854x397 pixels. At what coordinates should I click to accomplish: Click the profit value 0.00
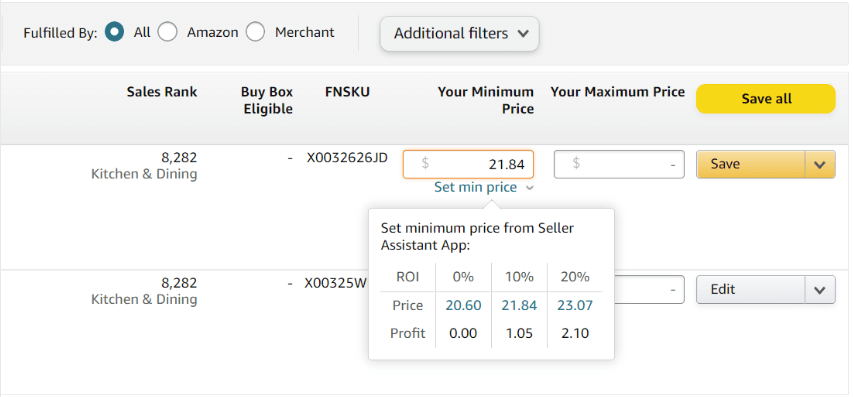pos(463,333)
